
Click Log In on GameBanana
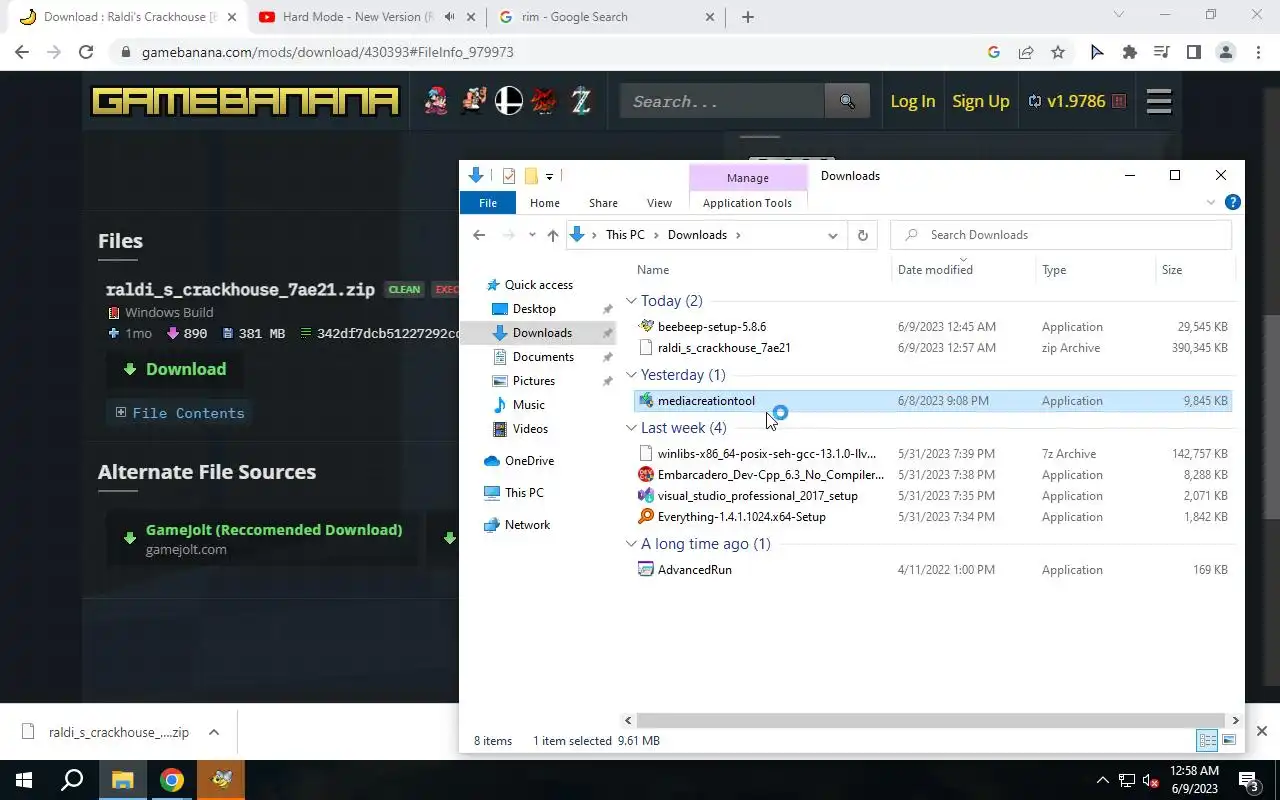coord(912,101)
